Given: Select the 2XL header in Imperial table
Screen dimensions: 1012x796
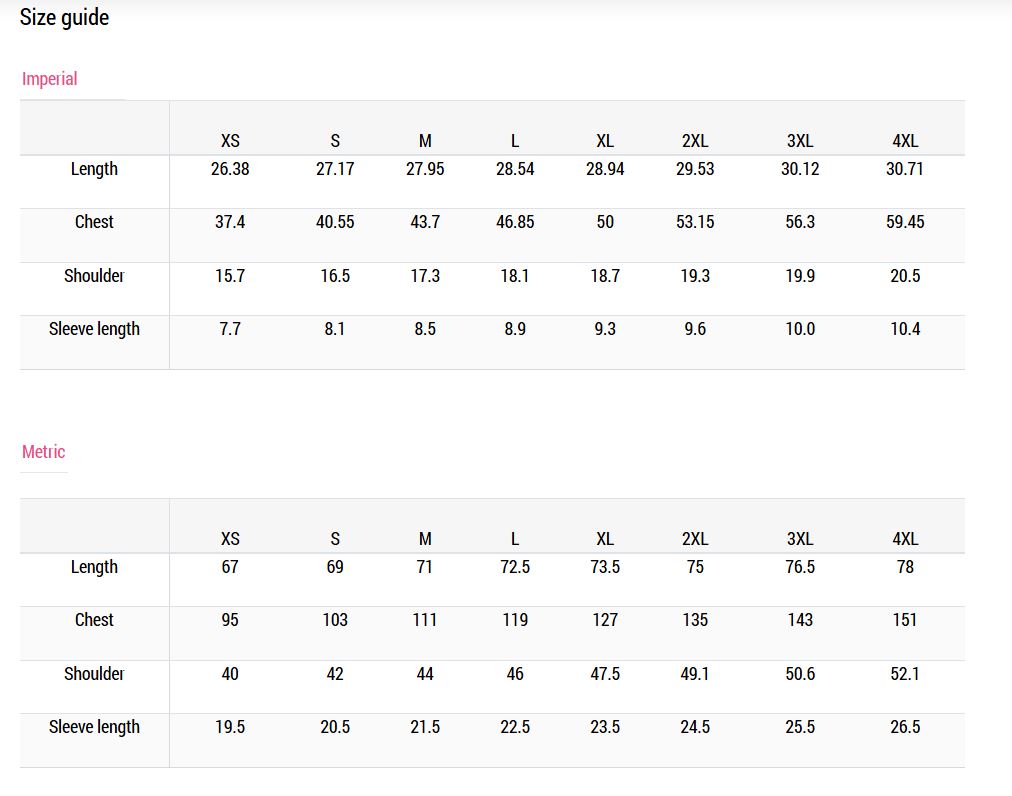Looking at the screenshot, I should (695, 141).
